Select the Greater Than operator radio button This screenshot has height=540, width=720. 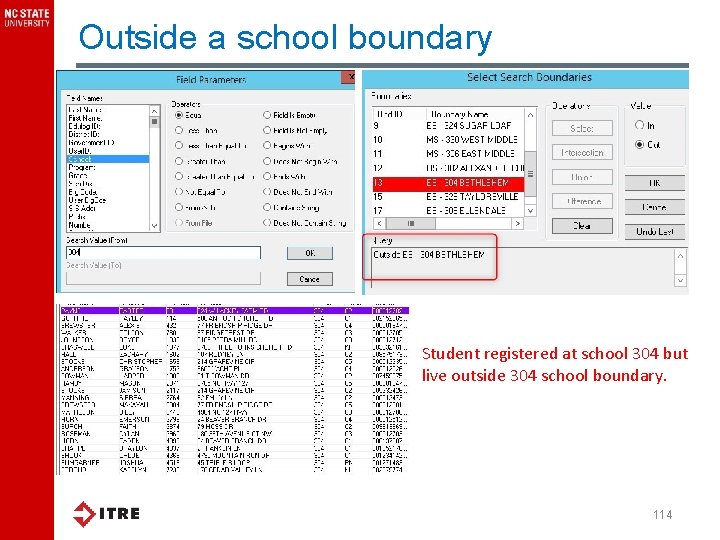180,161
